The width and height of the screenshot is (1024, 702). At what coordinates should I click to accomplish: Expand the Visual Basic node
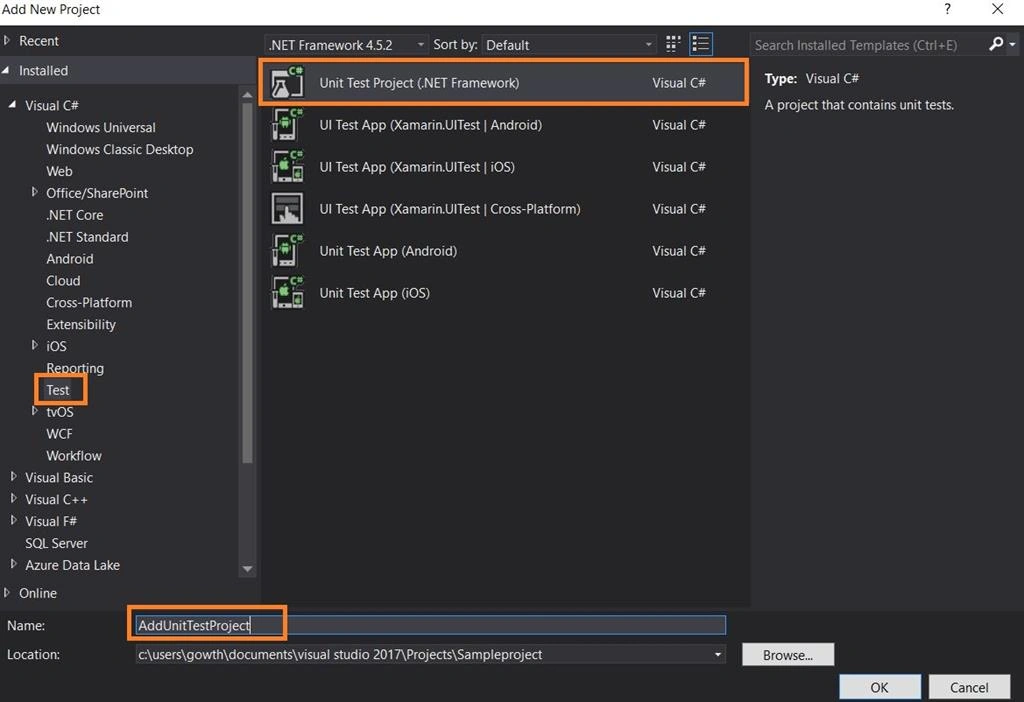(13, 477)
